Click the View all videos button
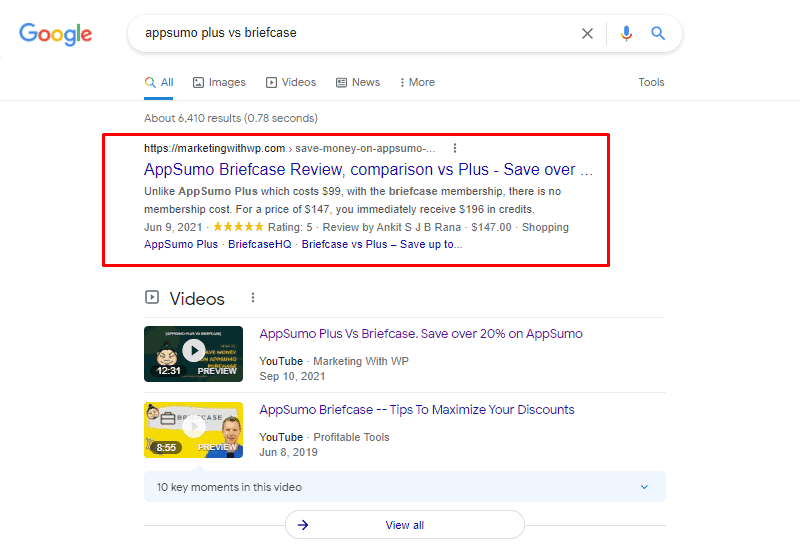 [x=405, y=525]
